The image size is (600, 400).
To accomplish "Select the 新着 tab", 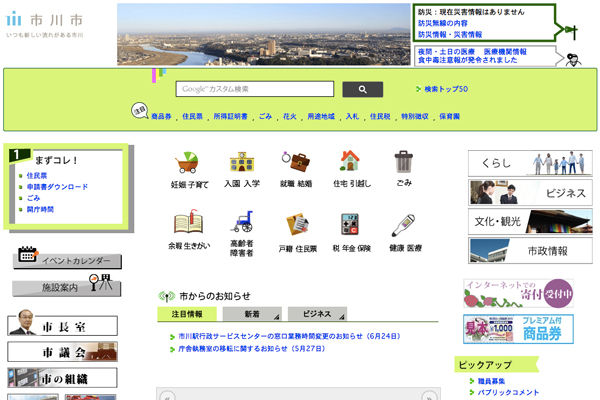I will [252, 314].
